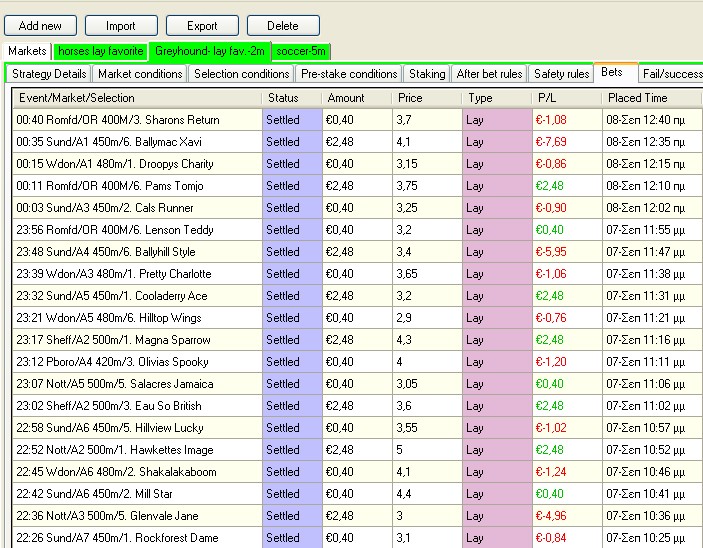Viewport: 703px width, 548px height.
Task: Switch to the Markets tab
Action: click(x=27, y=51)
